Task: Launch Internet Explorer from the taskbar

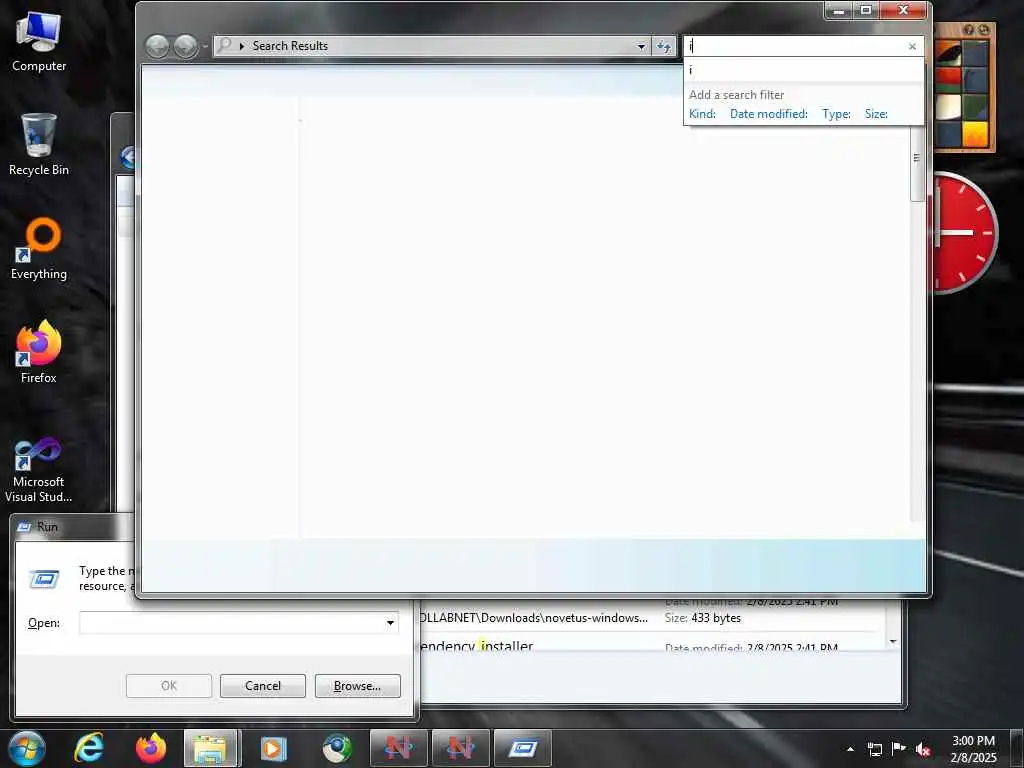Action: 89,748
